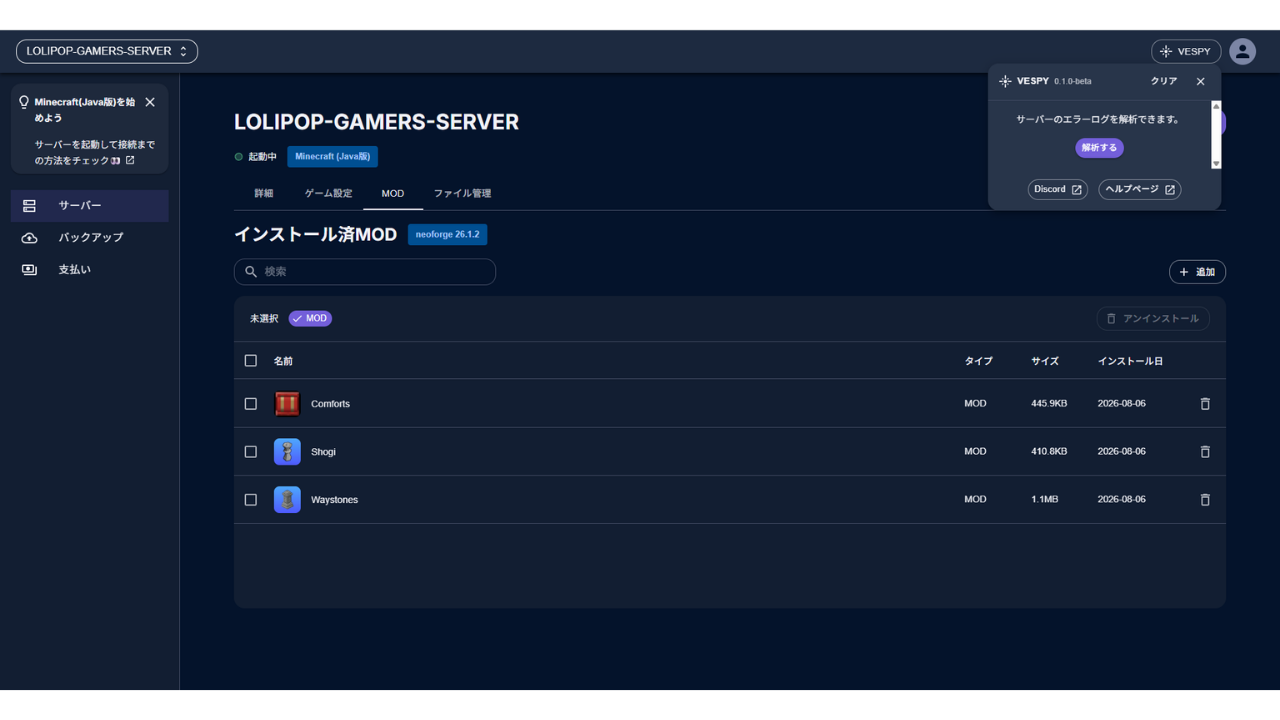This screenshot has width=1280, height=720.
Task: Click the アンインストール button
Action: 1153,319
